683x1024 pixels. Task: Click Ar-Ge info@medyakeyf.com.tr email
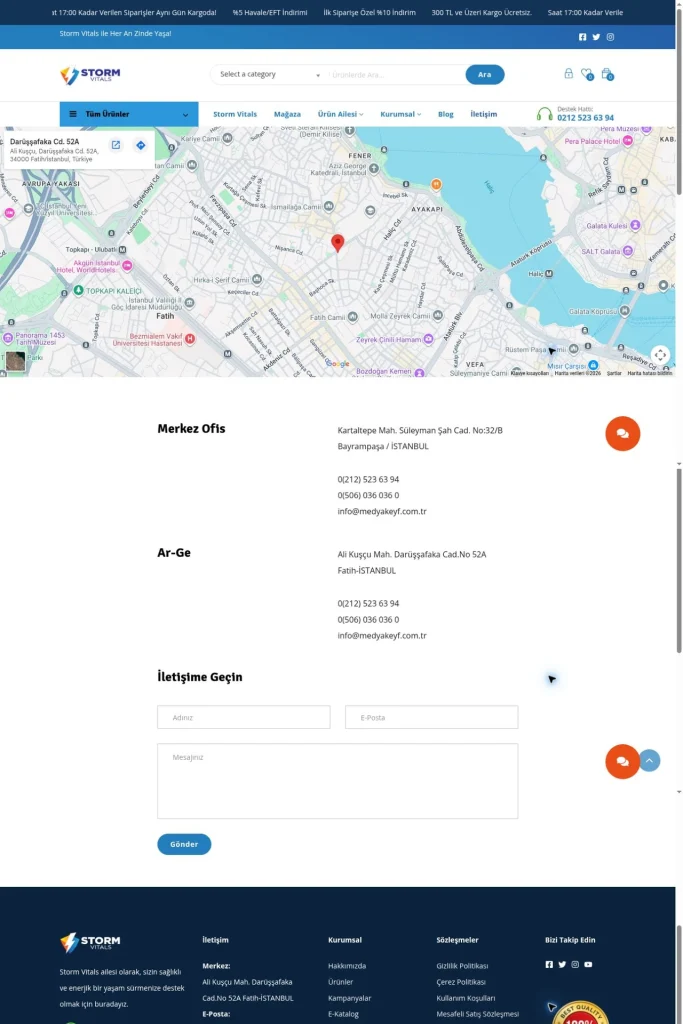(382, 635)
